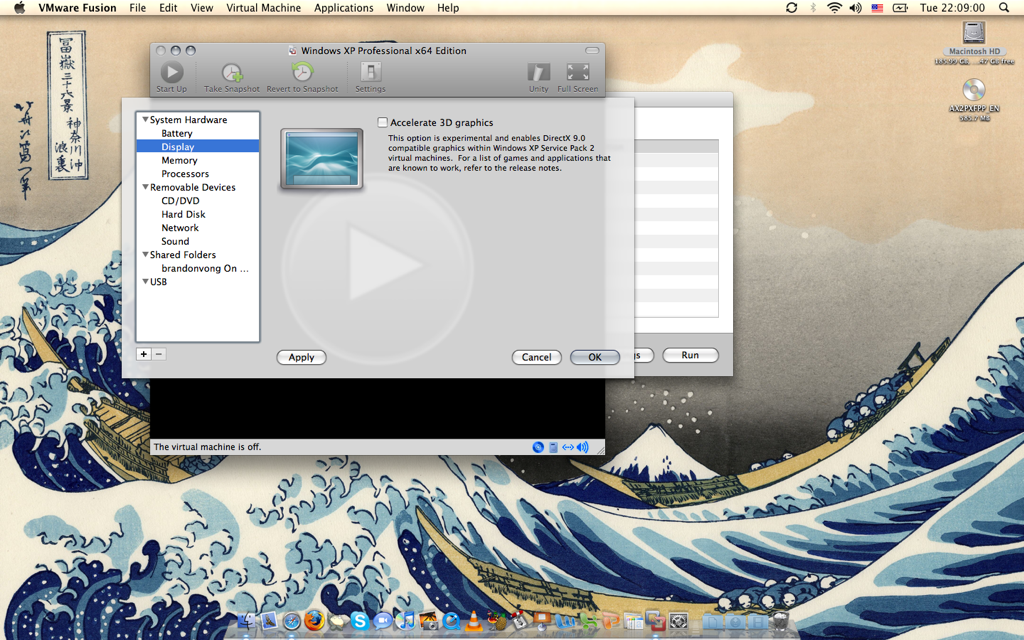1024x640 pixels.
Task: Enable the Accelerate 3D graphics checkbox
Action: click(x=383, y=122)
